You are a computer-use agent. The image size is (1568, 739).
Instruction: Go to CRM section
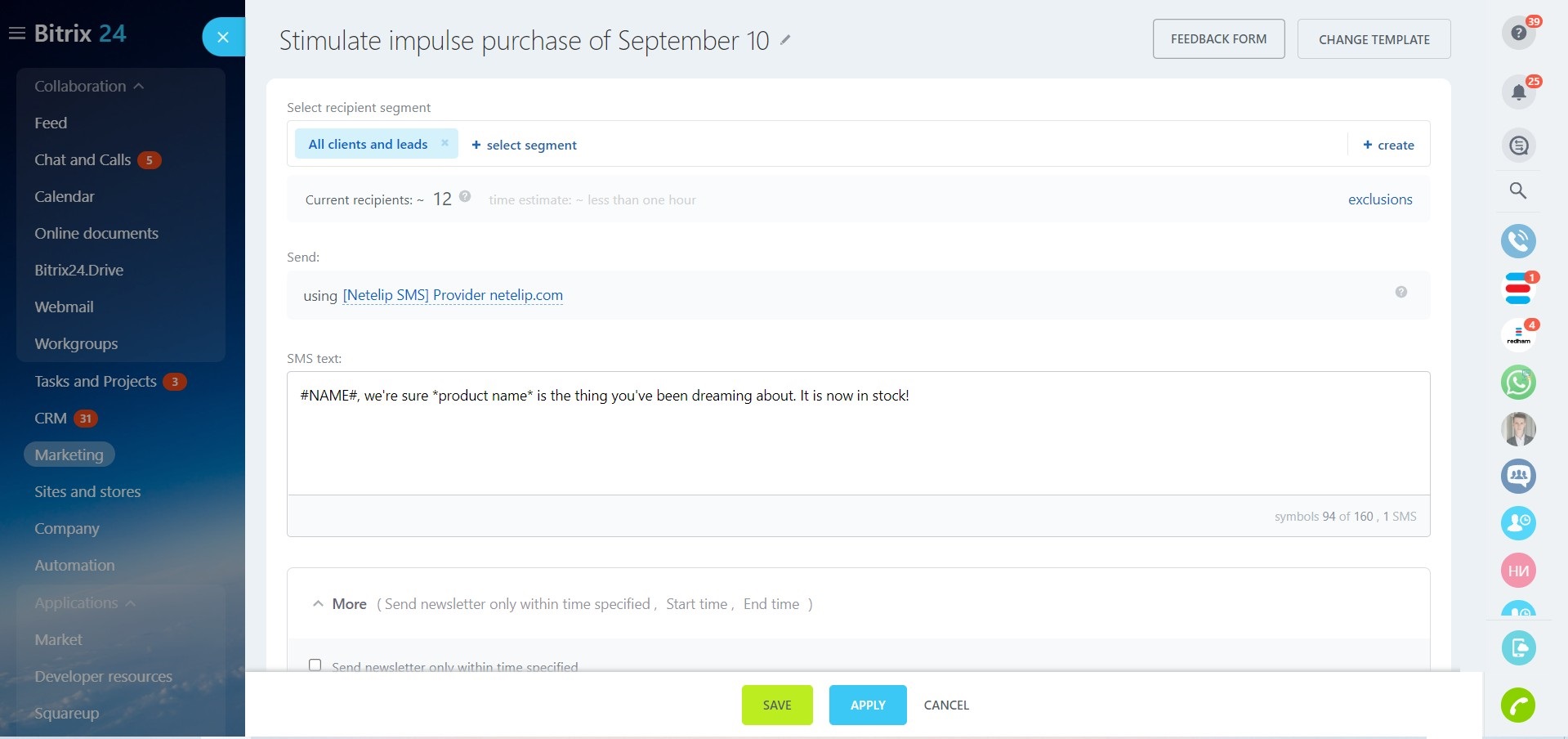51,419
